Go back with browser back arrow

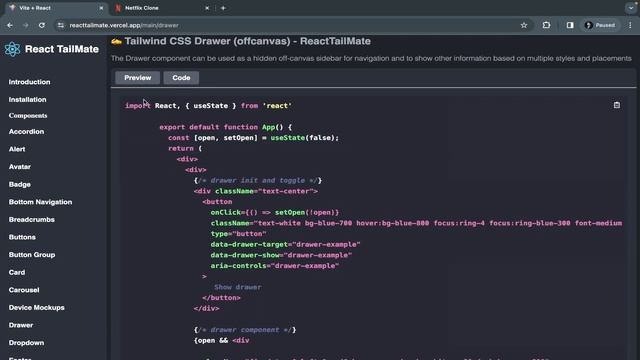pos(10,25)
